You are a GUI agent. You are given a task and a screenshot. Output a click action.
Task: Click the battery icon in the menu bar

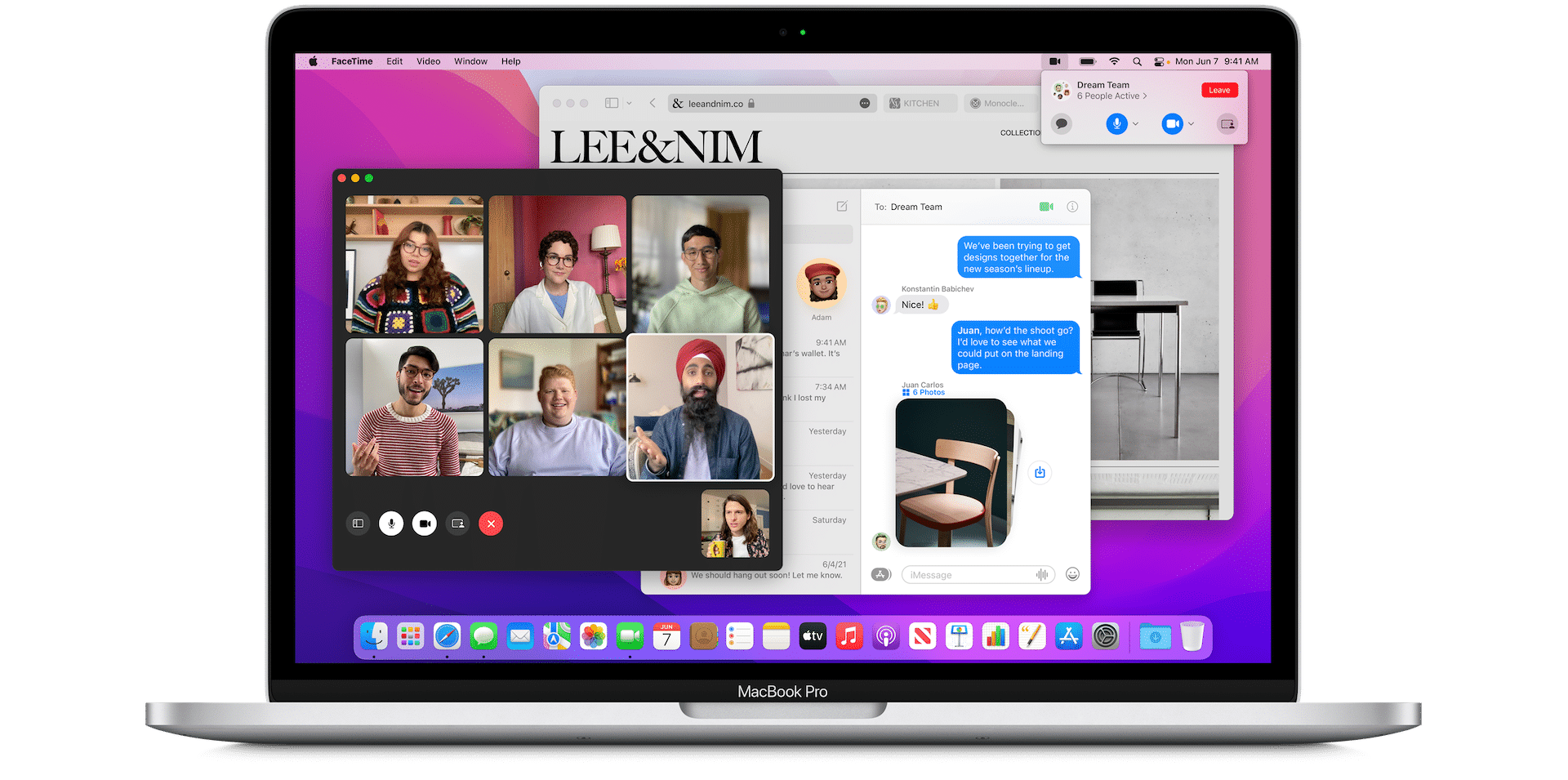[x=1087, y=61]
